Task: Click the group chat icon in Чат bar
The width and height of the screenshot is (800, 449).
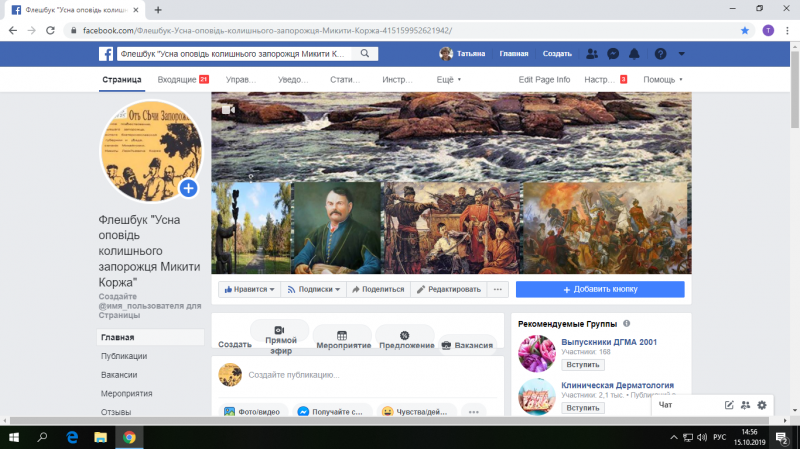Action: pyautogui.click(x=745, y=405)
